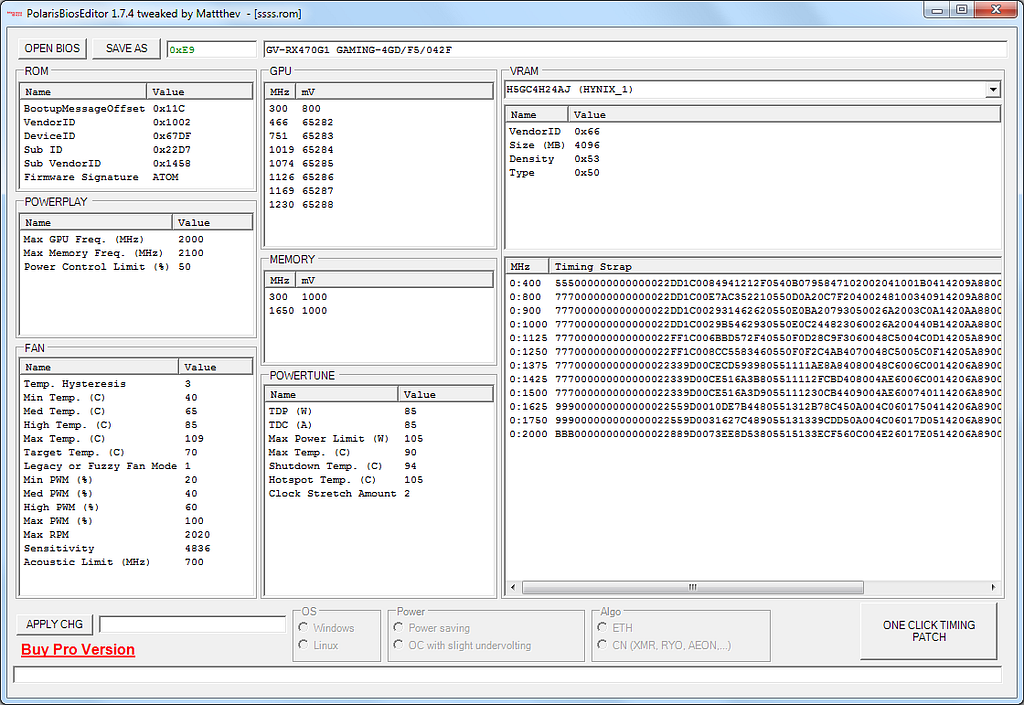Viewport: 1024px width, 705px height.
Task: Choose the Power saving radio option
Action: 399,628
